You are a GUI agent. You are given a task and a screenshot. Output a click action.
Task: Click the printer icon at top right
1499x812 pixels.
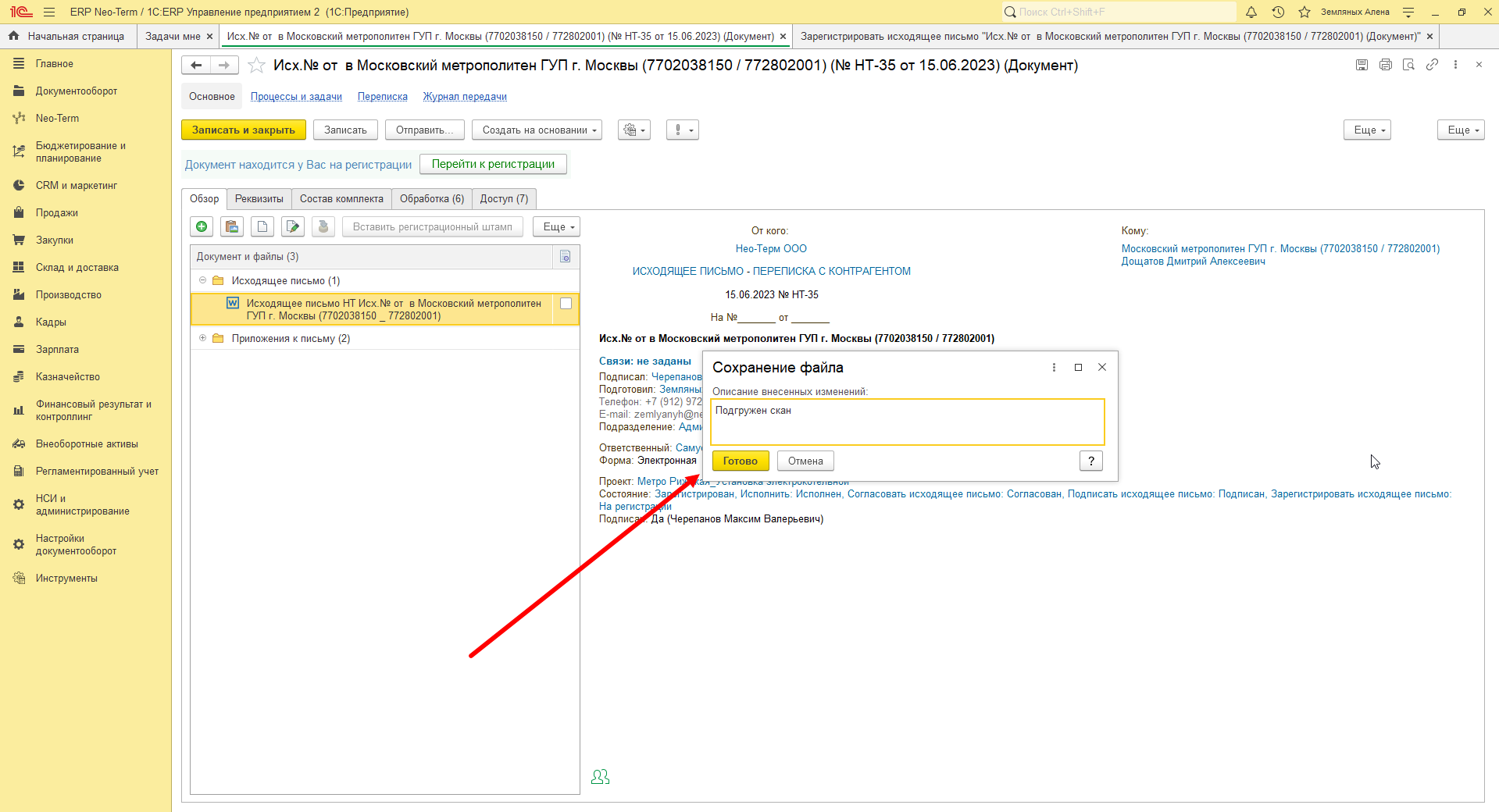pos(1386,65)
